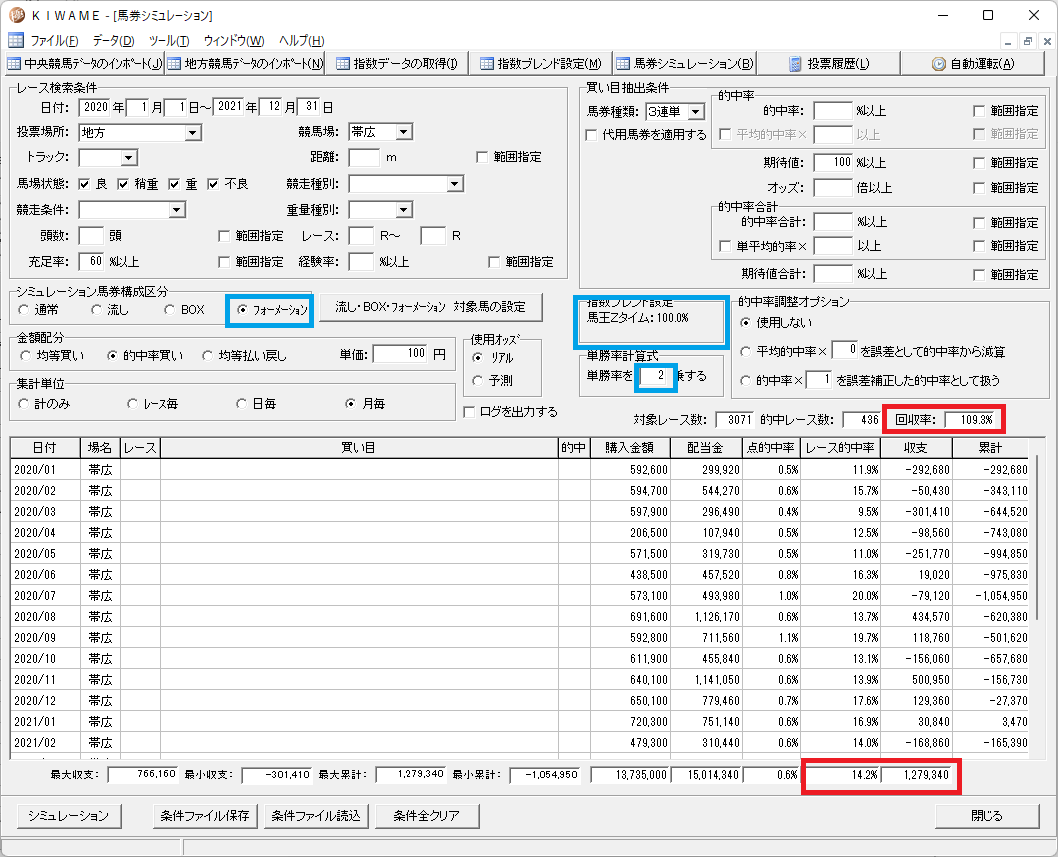Toggle the 良 track condition checkbox
The height and width of the screenshot is (857, 1058).
click(x=84, y=184)
